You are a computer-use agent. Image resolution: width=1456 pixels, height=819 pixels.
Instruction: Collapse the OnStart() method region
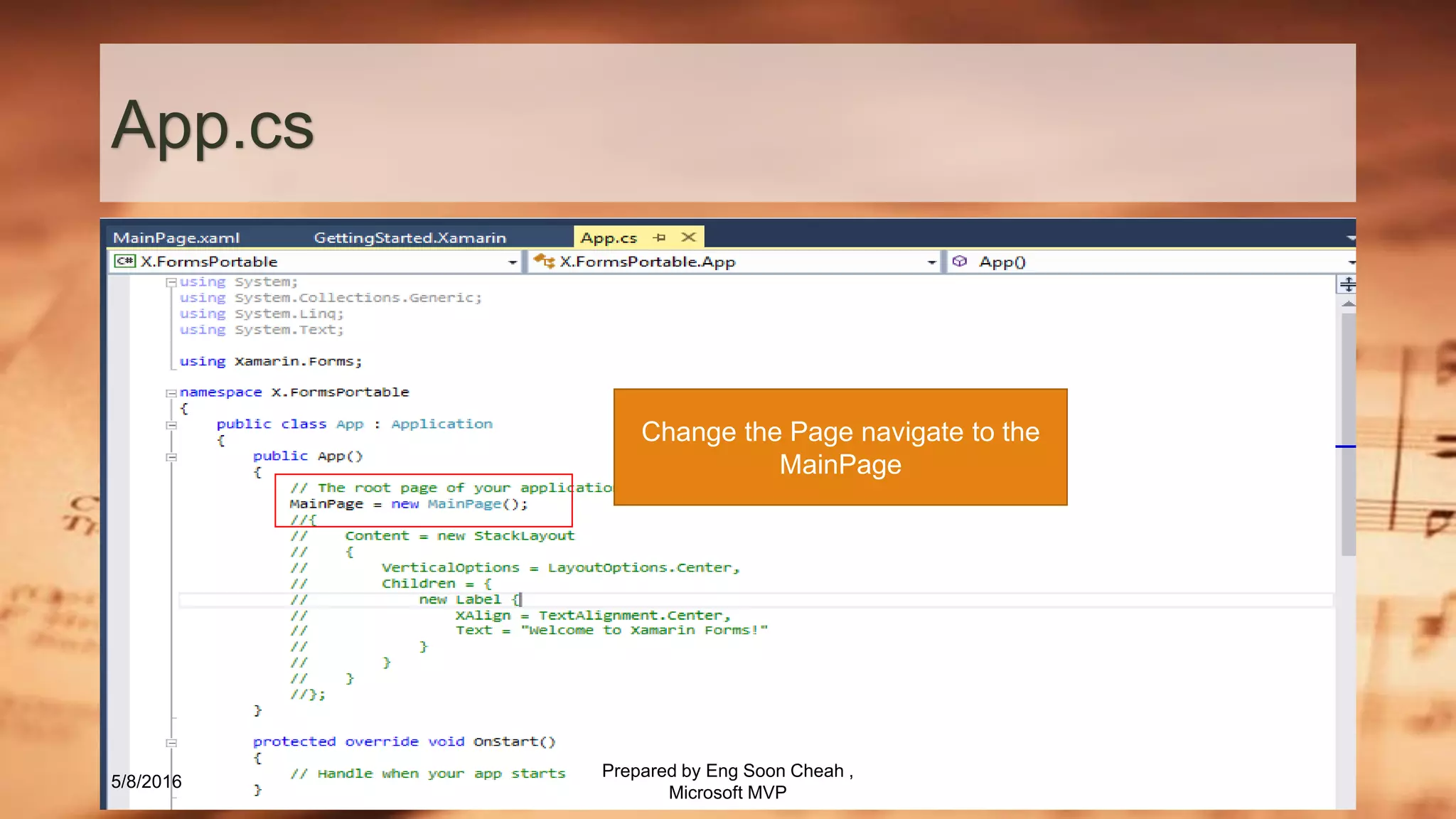point(171,743)
